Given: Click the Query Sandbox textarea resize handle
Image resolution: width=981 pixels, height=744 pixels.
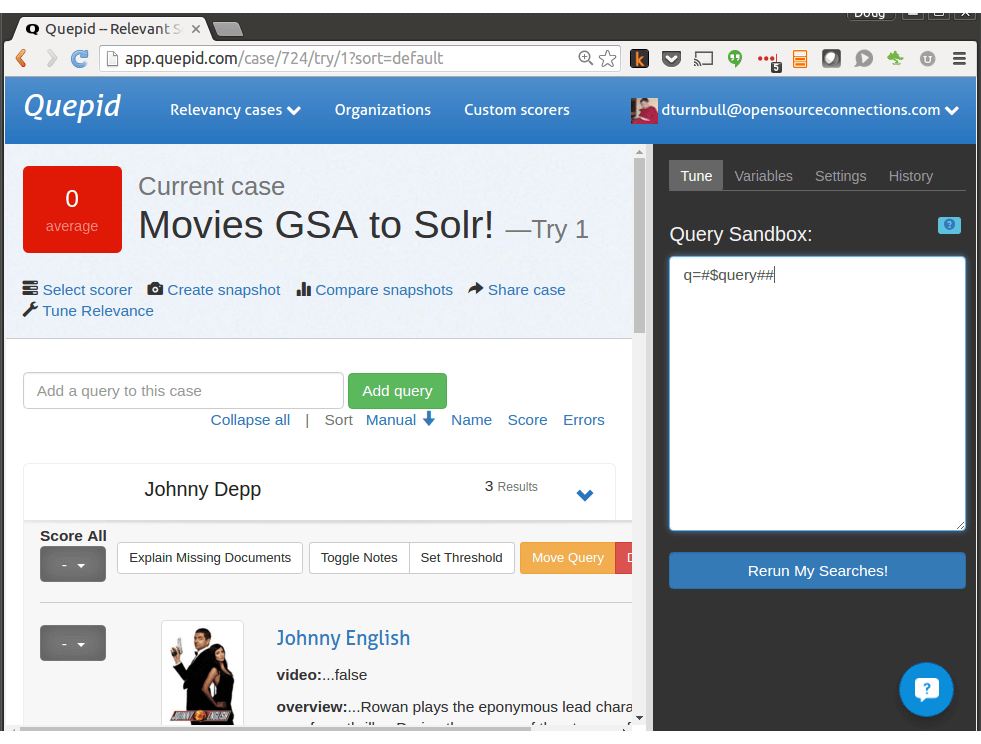Looking at the screenshot, I should tap(960, 525).
